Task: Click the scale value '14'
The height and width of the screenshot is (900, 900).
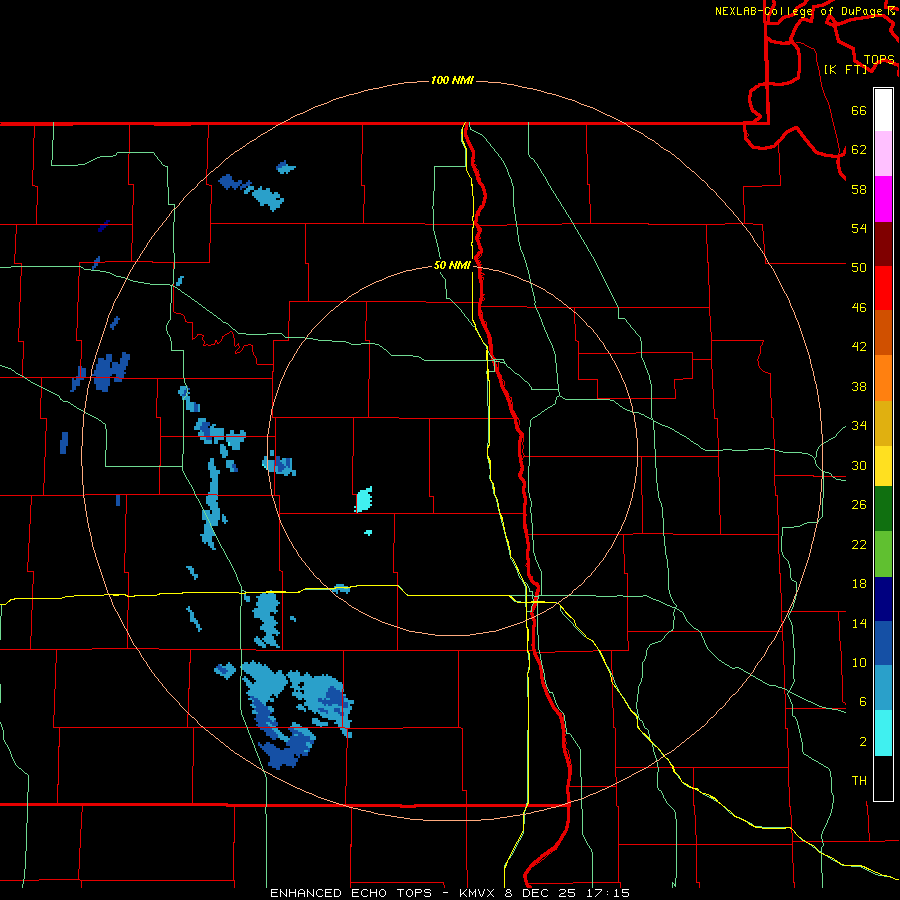Action: coord(859,623)
